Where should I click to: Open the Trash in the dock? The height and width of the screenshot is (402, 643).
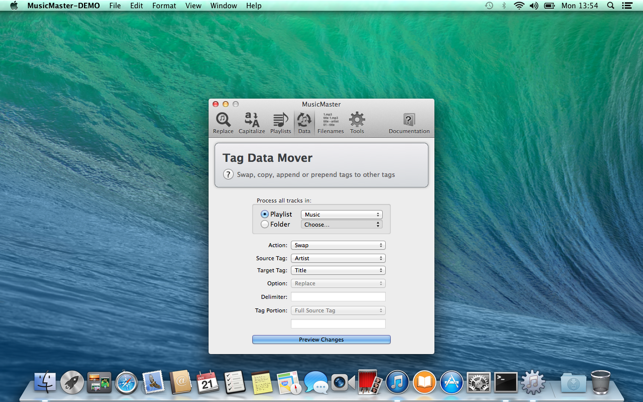pos(601,382)
